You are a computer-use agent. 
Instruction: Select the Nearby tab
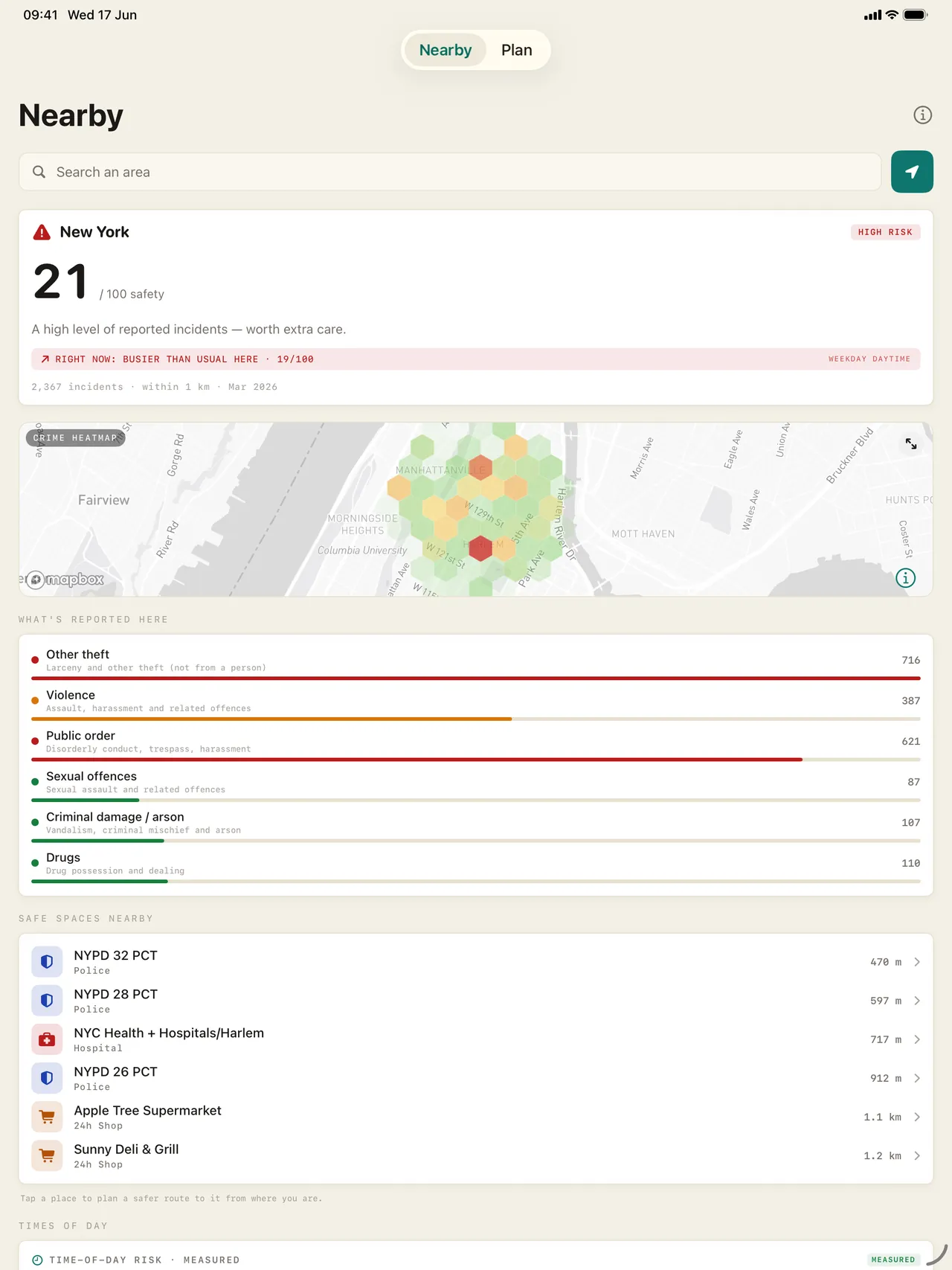click(x=446, y=50)
